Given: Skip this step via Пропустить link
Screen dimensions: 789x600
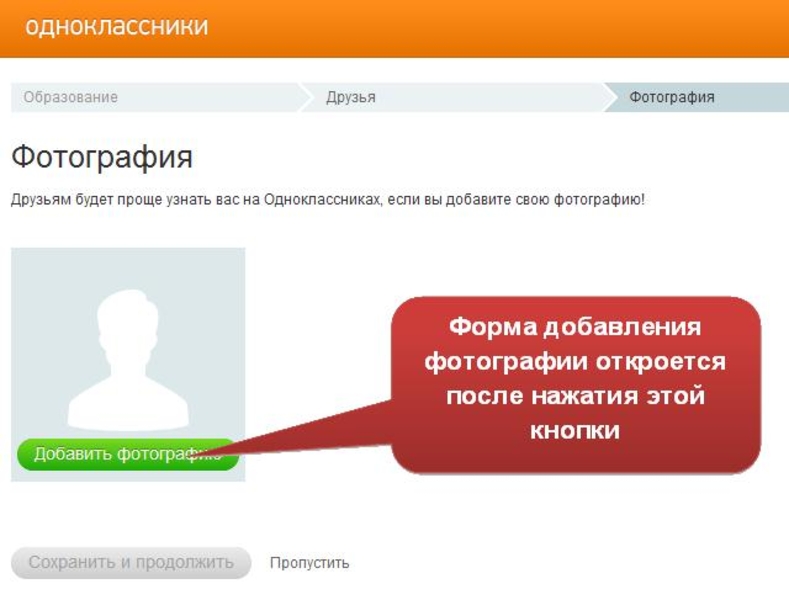Looking at the screenshot, I should (x=309, y=563).
